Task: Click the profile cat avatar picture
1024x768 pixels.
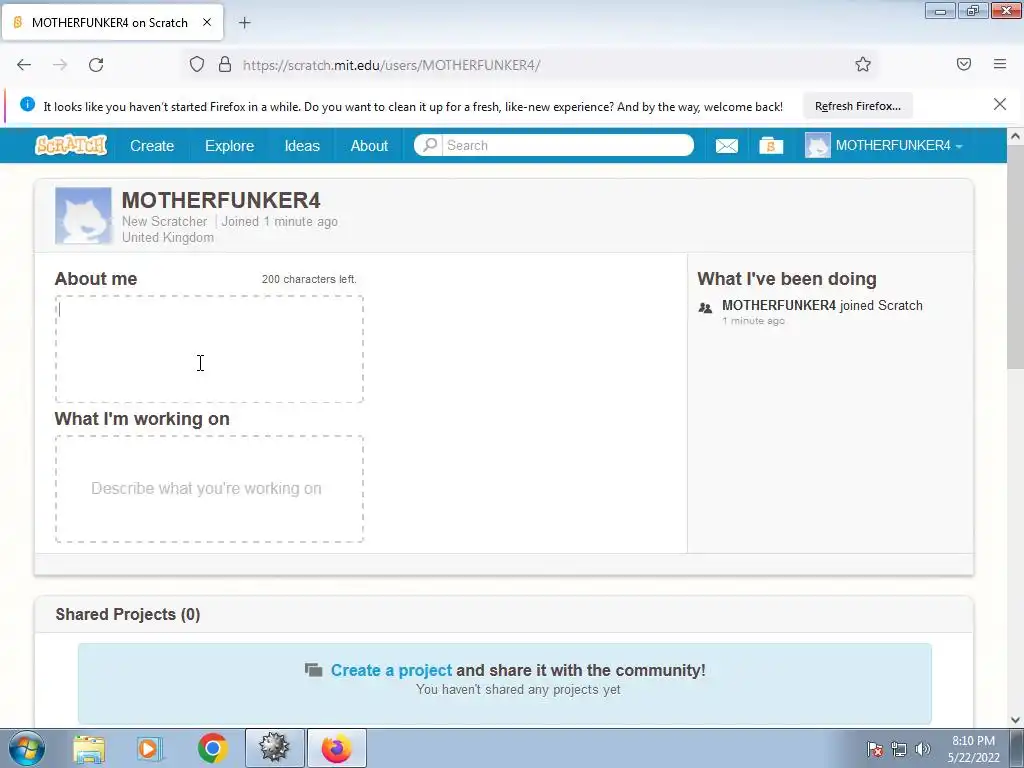Action: pos(83,216)
